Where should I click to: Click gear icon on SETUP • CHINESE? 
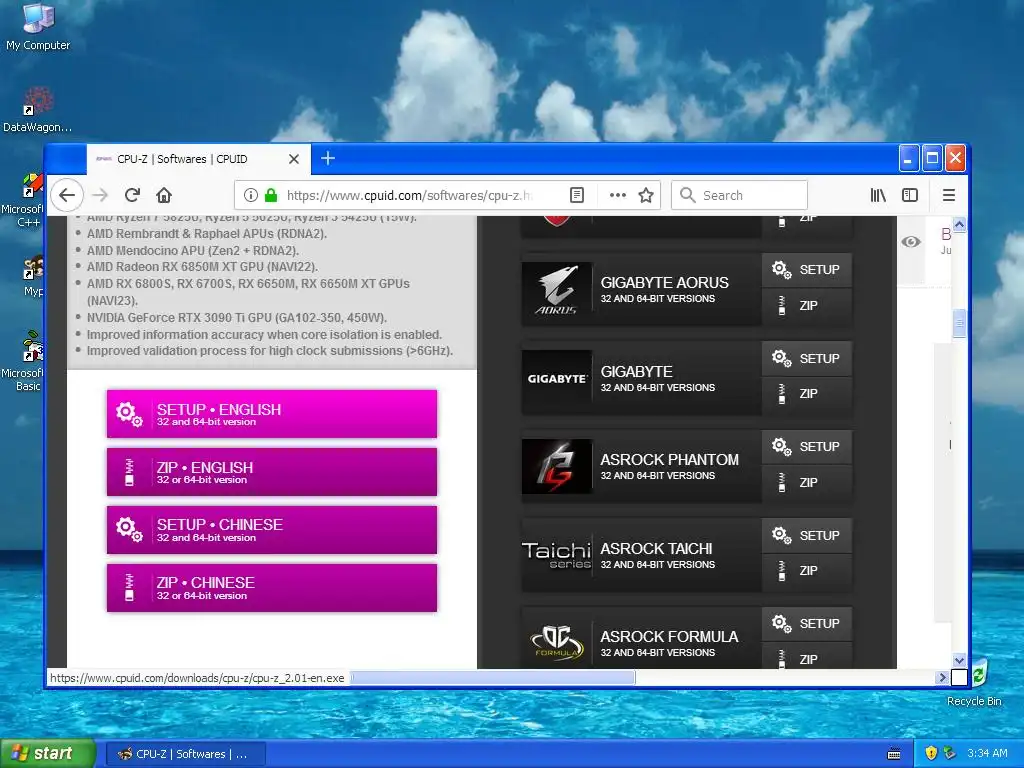pyautogui.click(x=129, y=530)
